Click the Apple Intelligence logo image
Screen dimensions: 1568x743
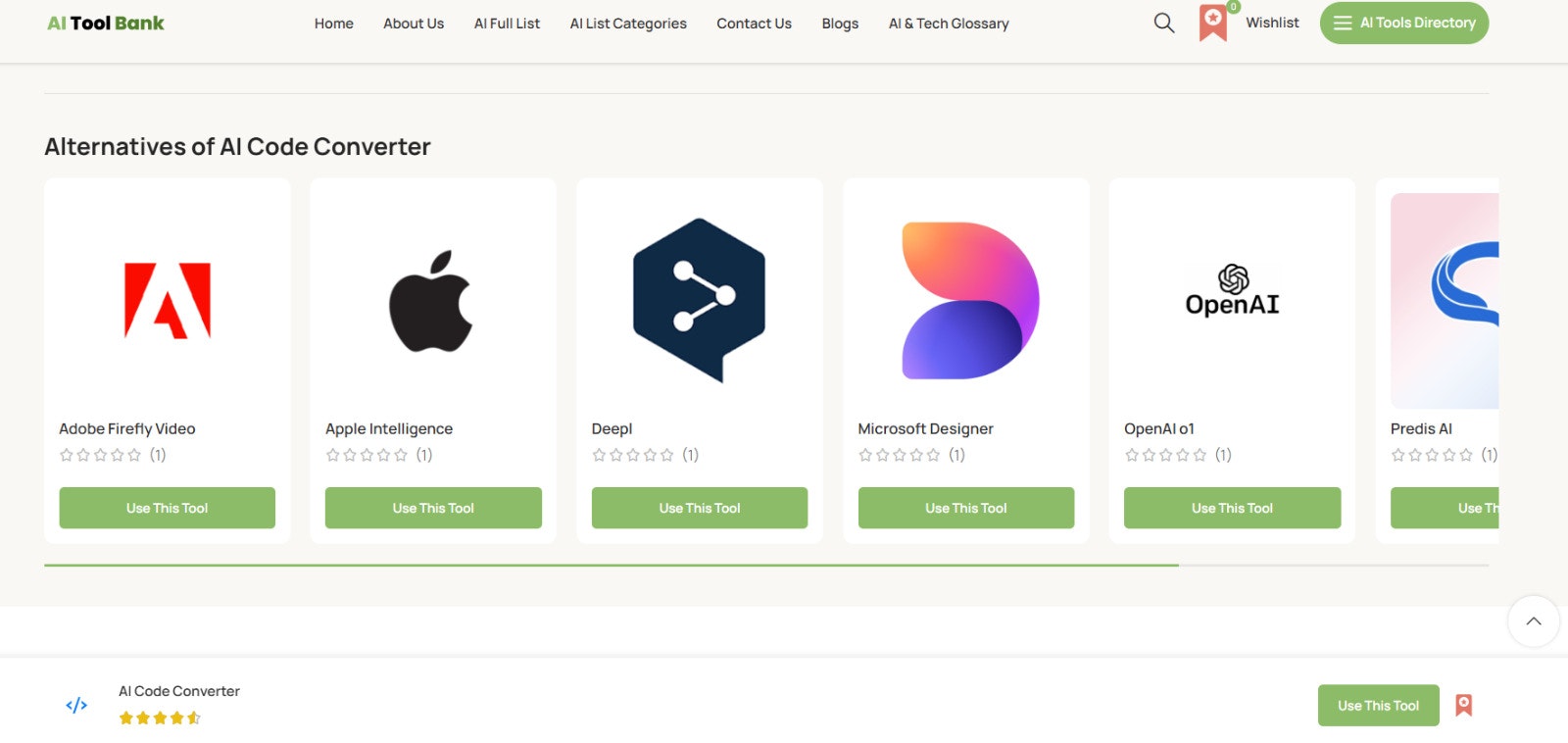pyautogui.click(x=433, y=301)
